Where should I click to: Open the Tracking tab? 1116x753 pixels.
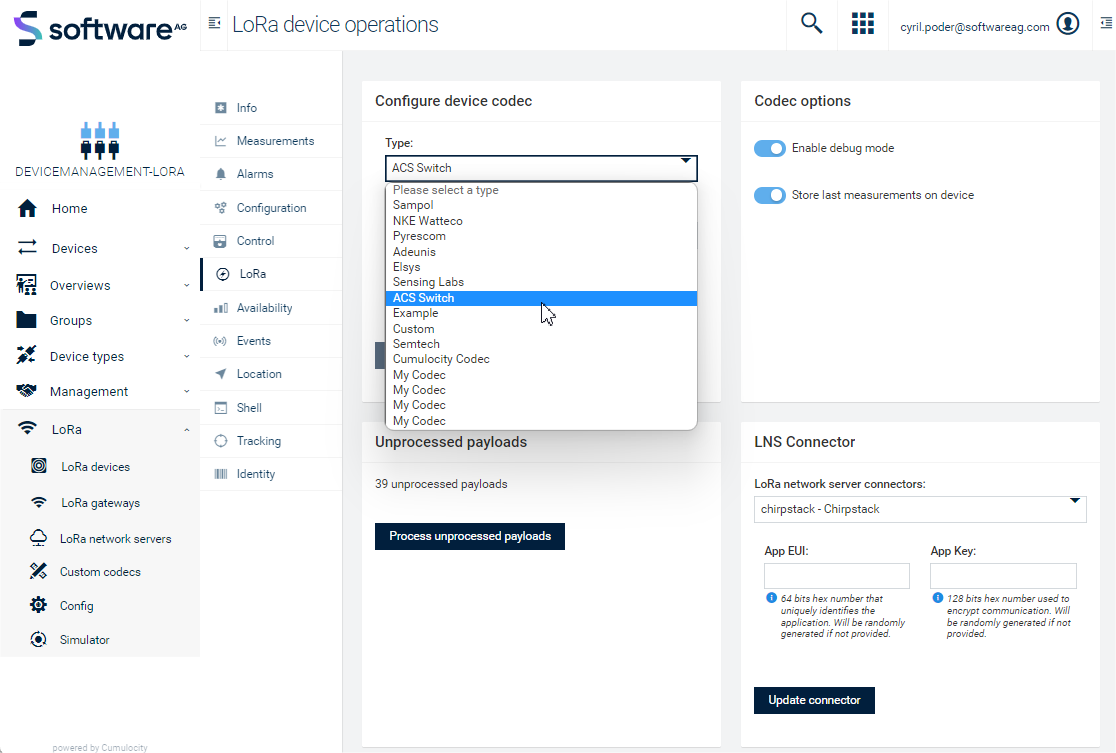click(x=271, y=441)
